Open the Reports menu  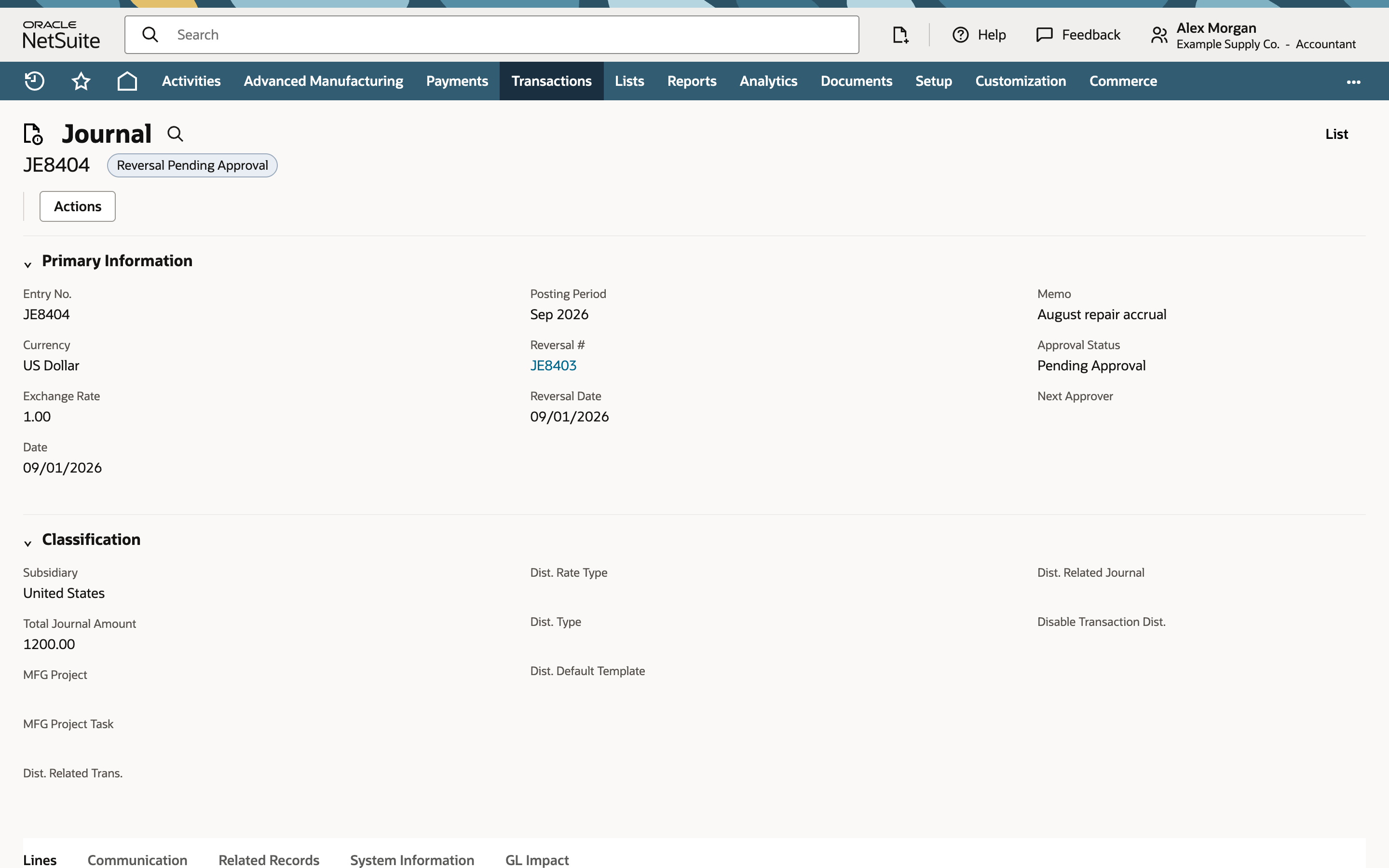(x=692, y=81)
